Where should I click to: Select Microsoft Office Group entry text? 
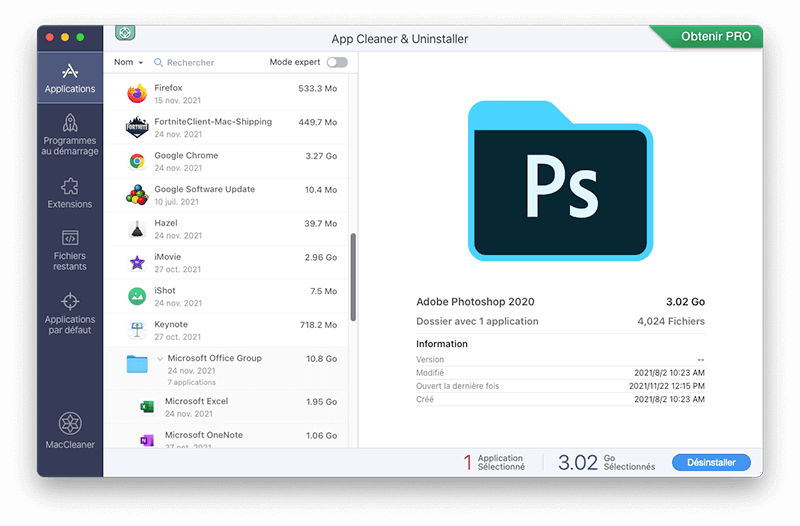coord(214,358)
